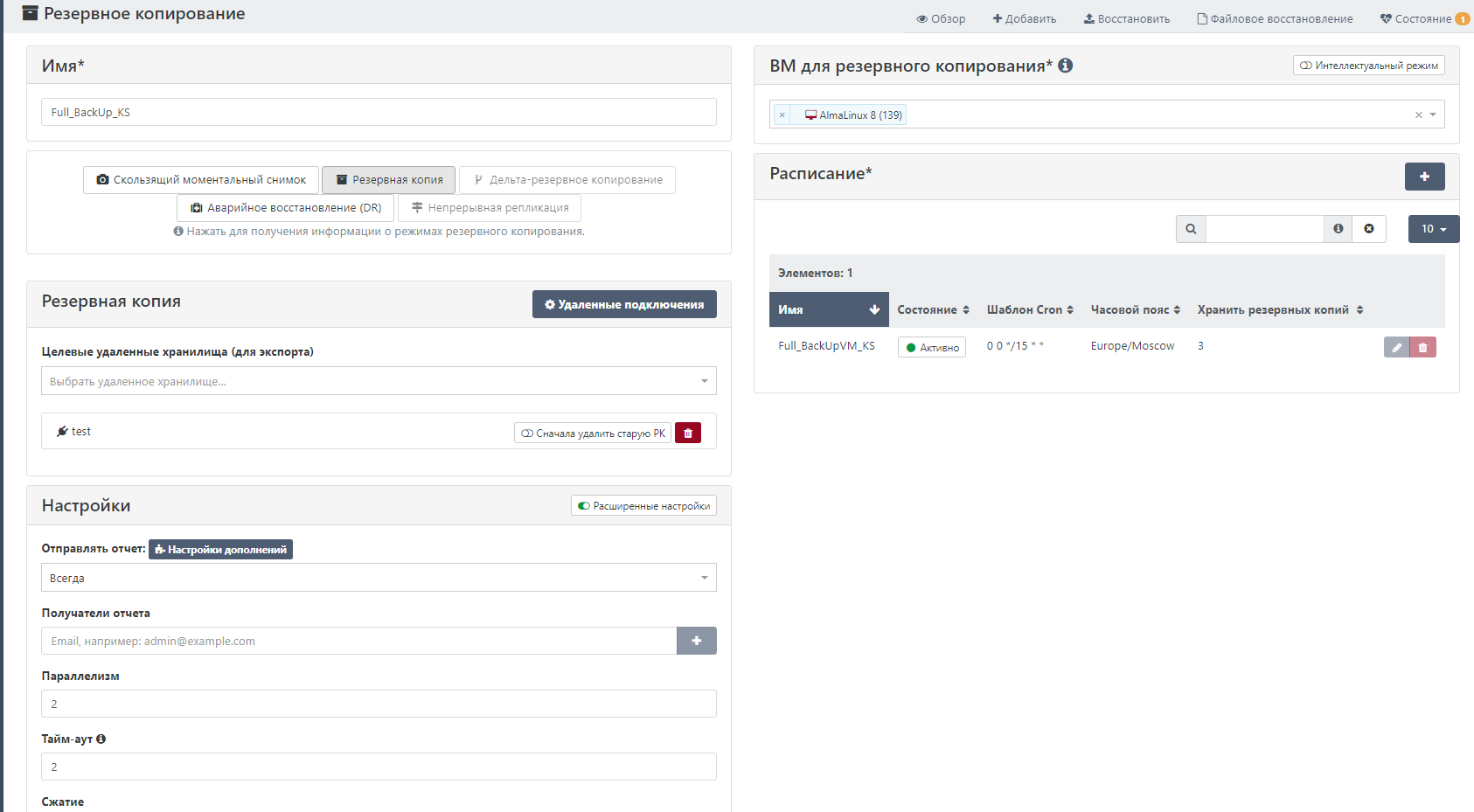Click Элементов: 1 count label
1474x812 pixels.
tap(815, 273)
